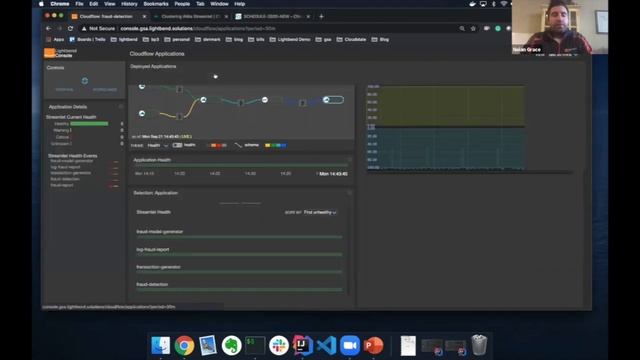Click the 'Mon 14:43:45' timeline label
This screenshot has height=360, width=640.
333,174
